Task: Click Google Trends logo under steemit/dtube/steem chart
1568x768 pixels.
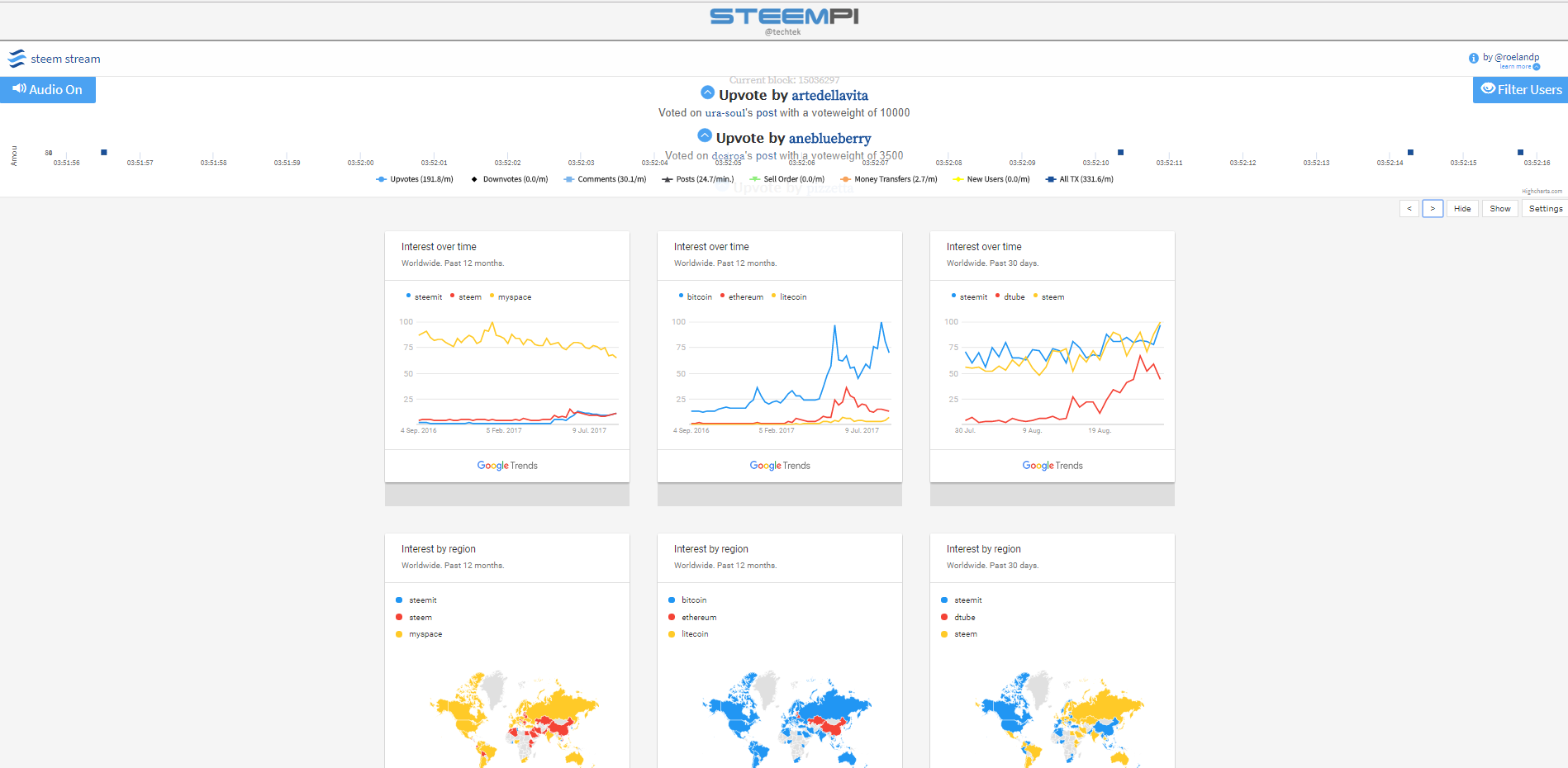Action: point(1052,466)
